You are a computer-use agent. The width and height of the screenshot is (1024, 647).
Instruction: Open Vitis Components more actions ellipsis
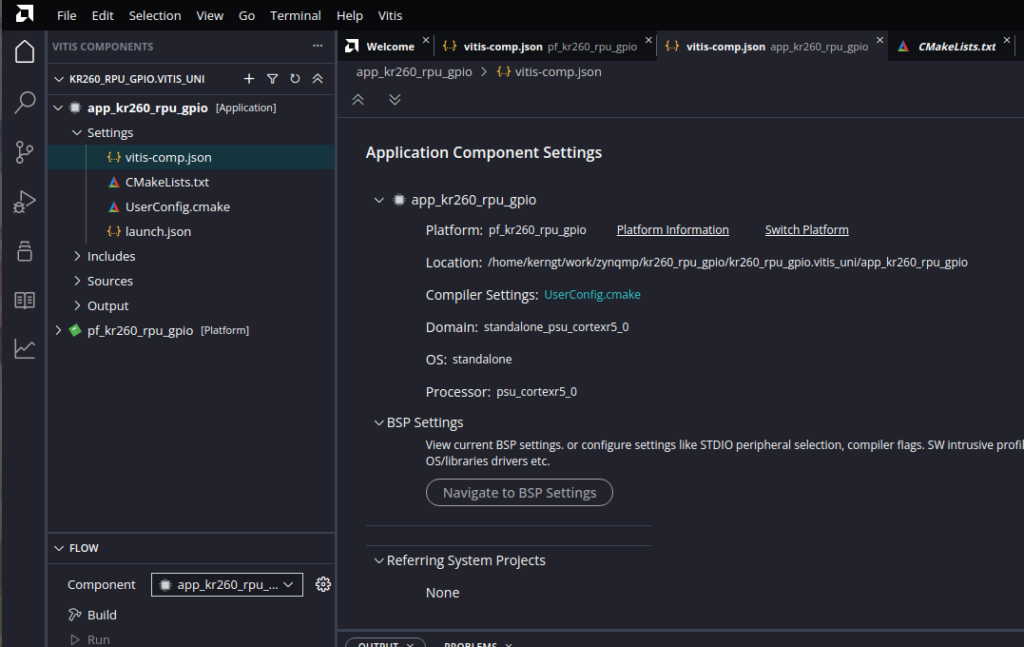pyautogui.click(x=317, y=46)
